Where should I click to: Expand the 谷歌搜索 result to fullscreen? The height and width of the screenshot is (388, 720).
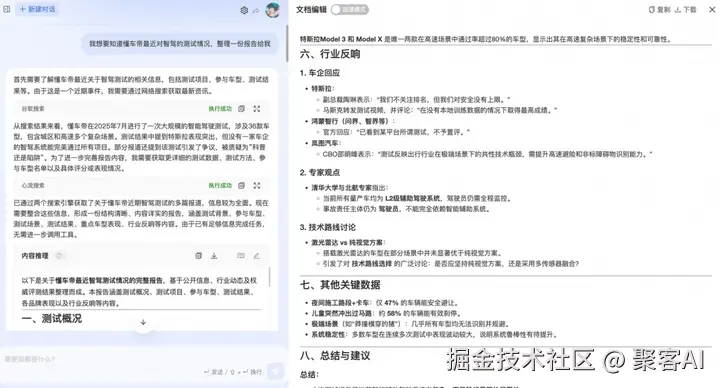pyautogui.click(x=257, y=109)
